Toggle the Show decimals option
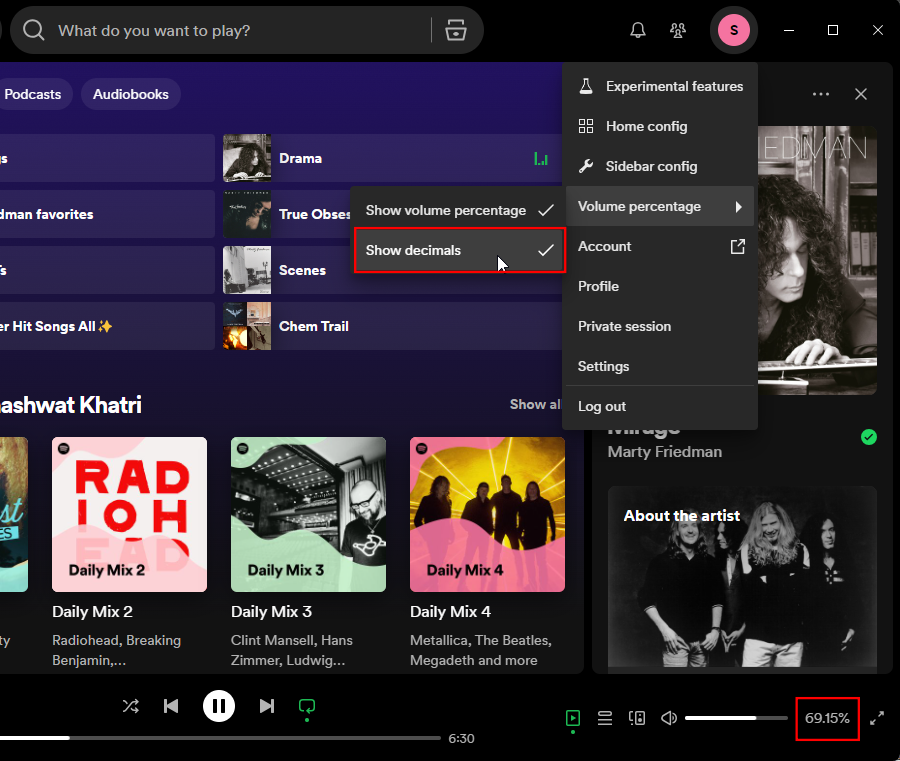 (x=459, y=250)
